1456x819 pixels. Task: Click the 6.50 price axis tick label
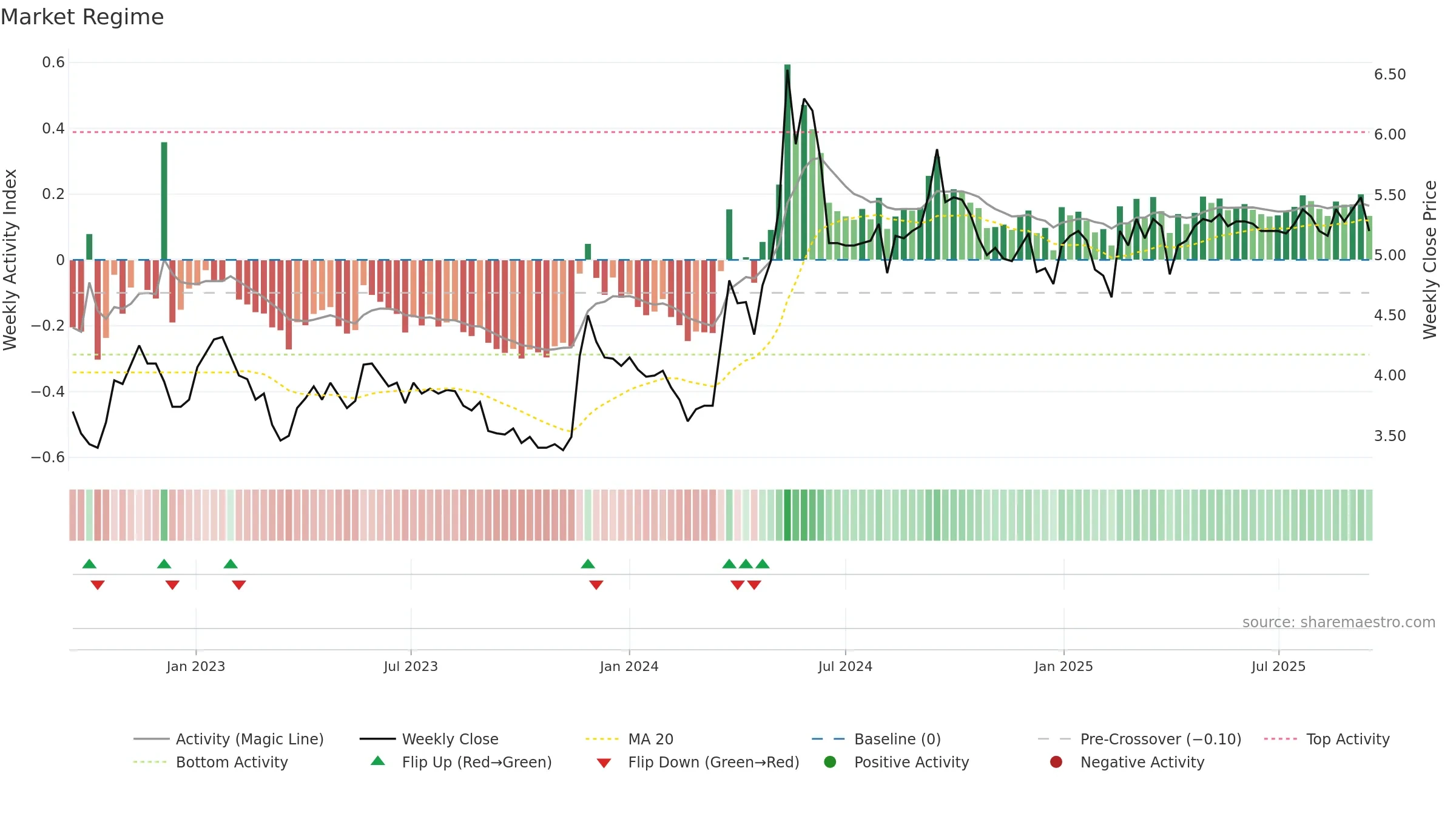coord(1390,74)
